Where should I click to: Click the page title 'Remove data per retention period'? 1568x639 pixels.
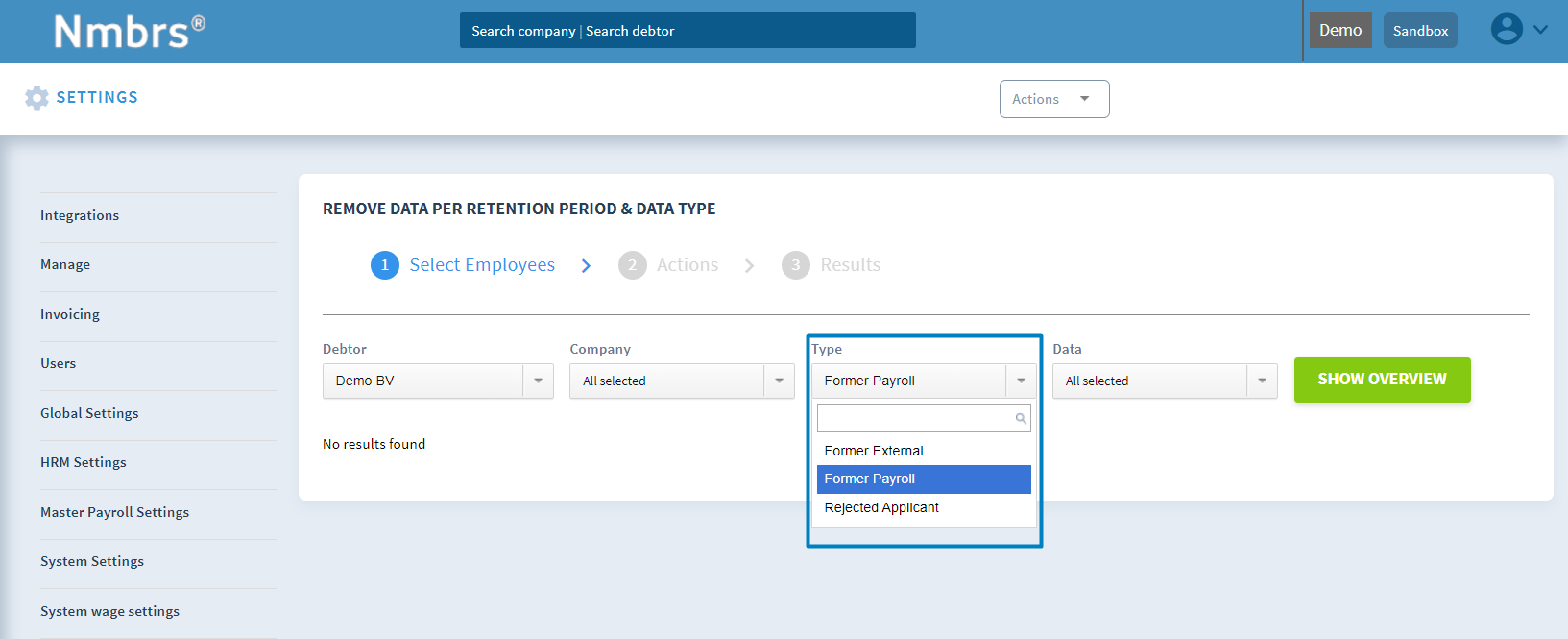coord(519,209)
